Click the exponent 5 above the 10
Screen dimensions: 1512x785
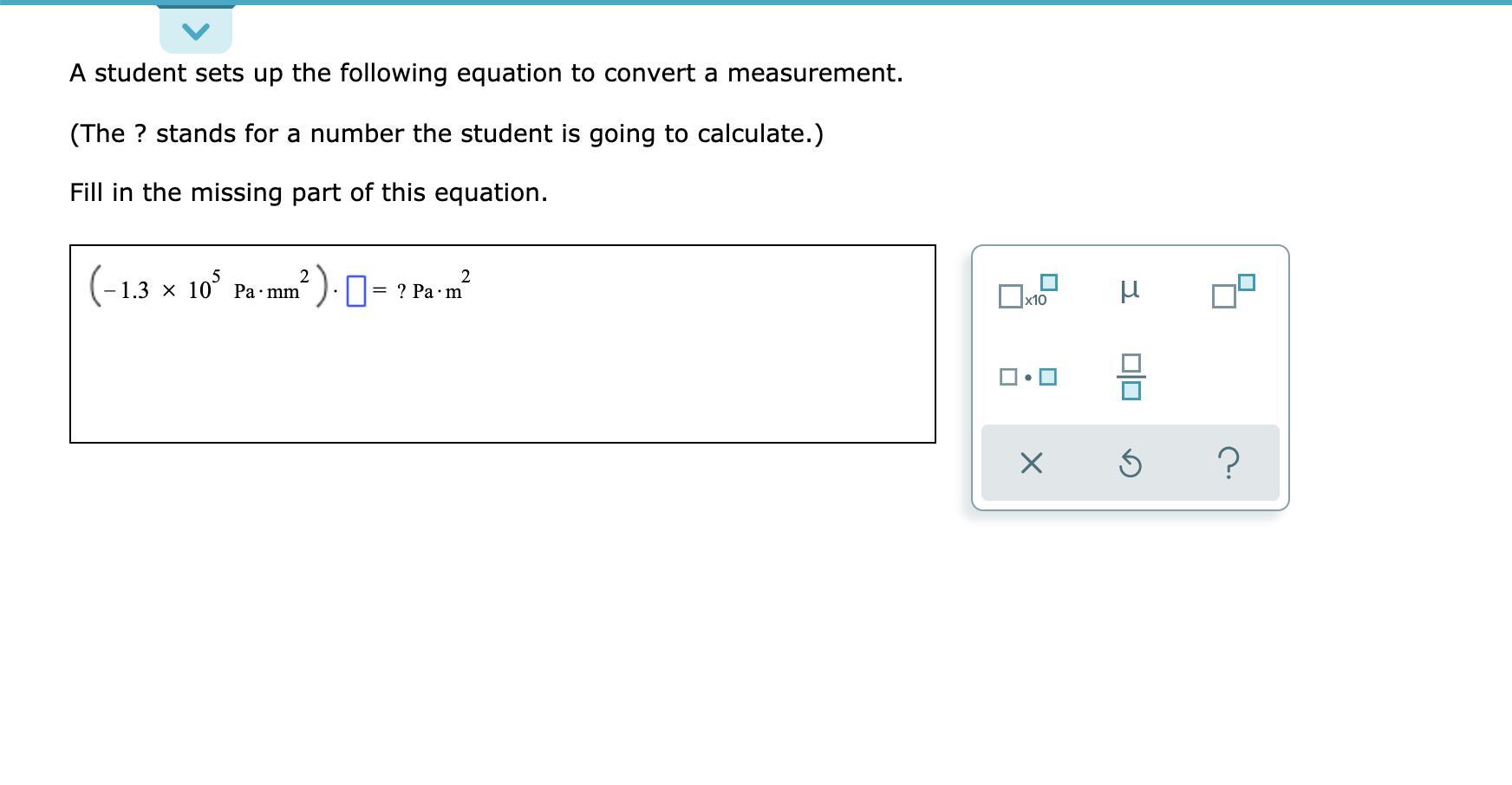click(217, 276)
